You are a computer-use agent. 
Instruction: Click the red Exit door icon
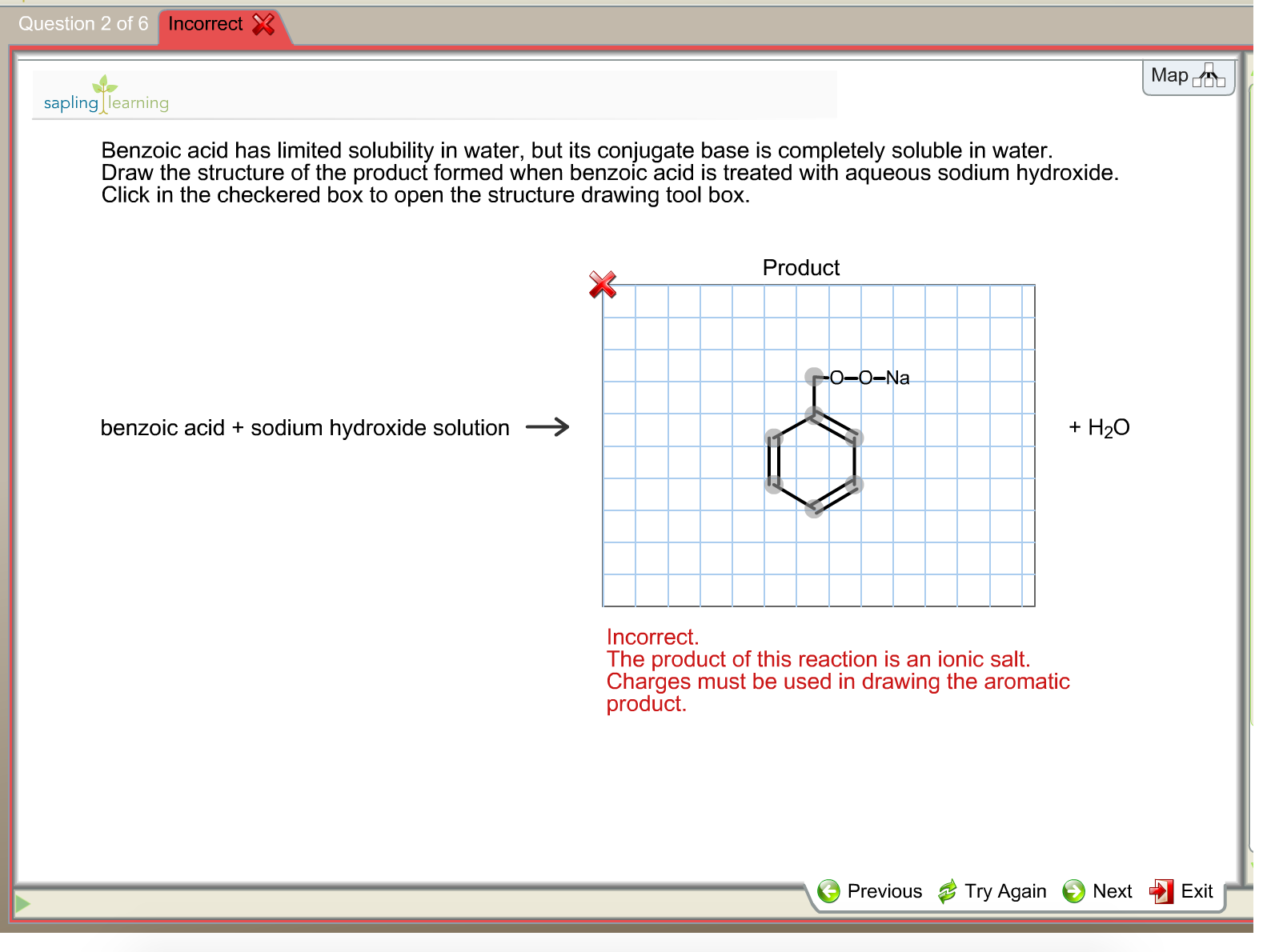pyautogui.click(x=1161, y=891)
